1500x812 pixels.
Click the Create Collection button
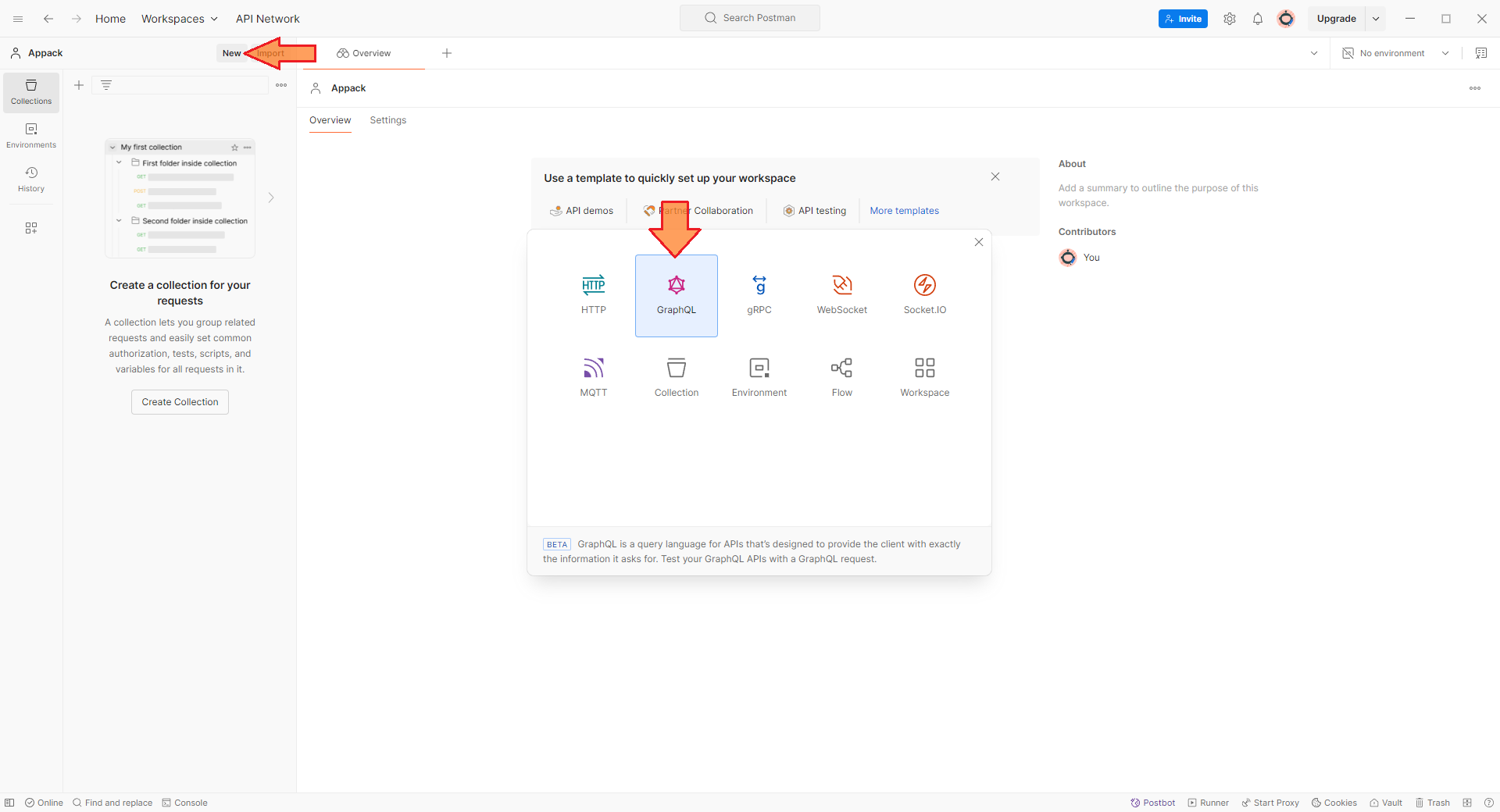point(180,402)
